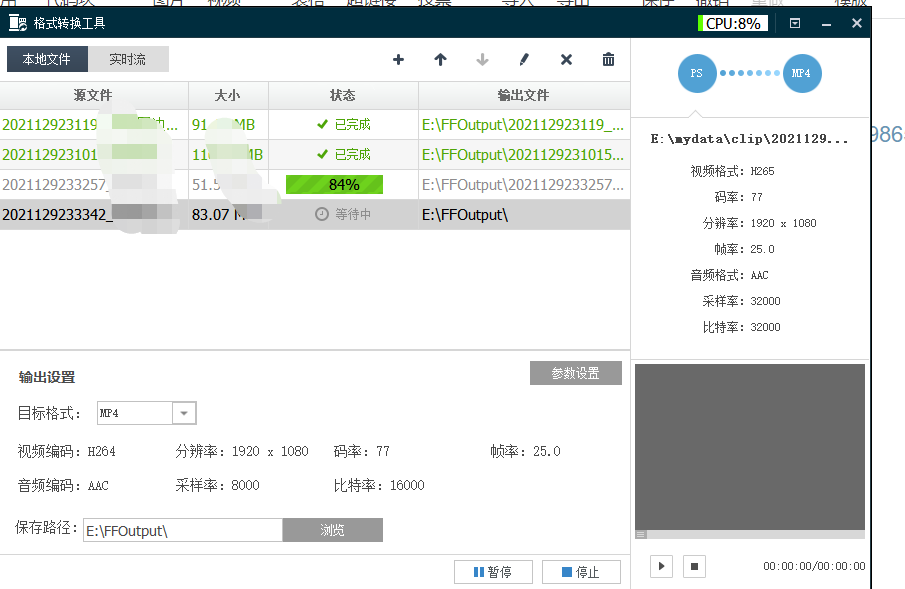Viewport: 905px width, 589px height.
Task: Play the preview video
Action: pos(661,566)
